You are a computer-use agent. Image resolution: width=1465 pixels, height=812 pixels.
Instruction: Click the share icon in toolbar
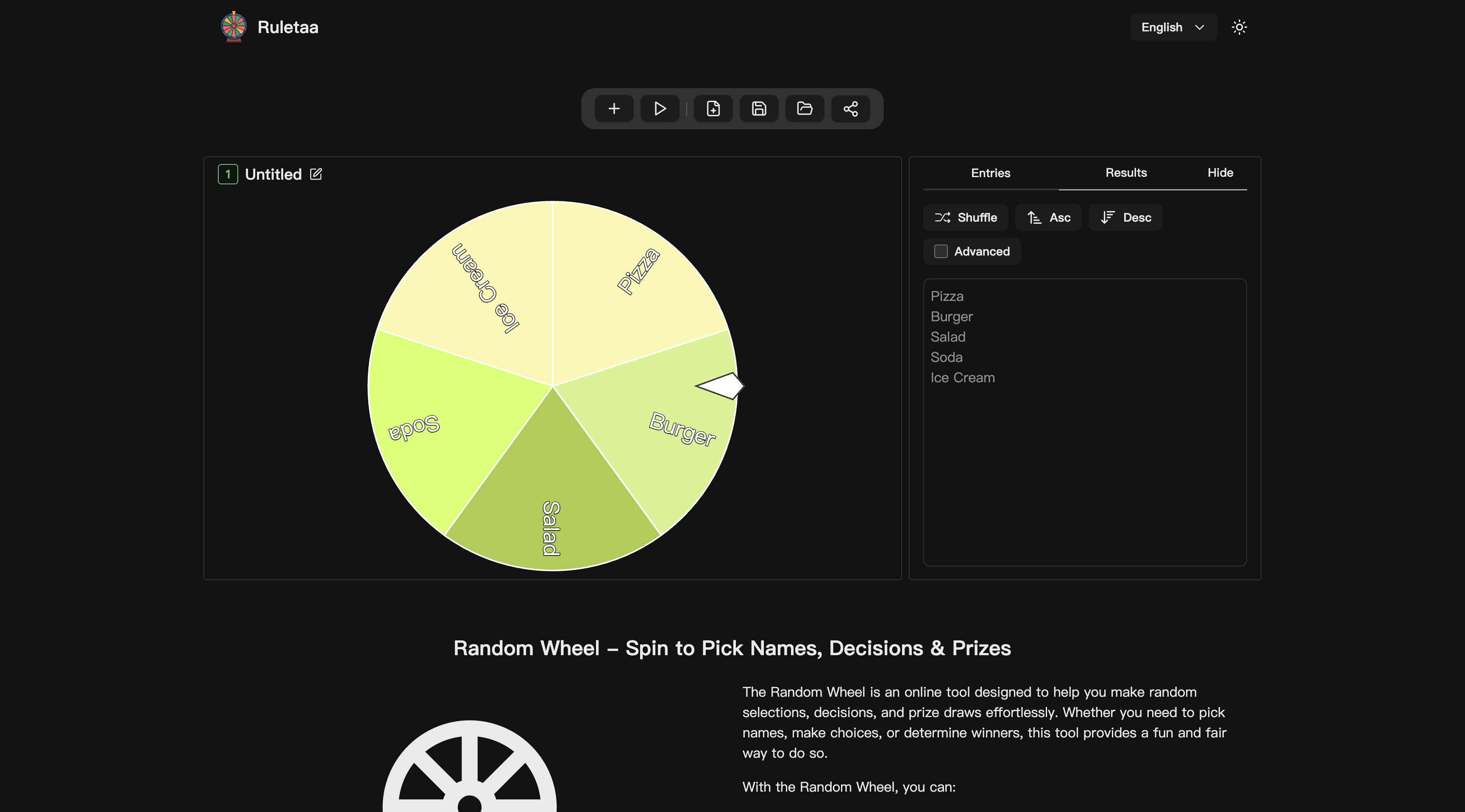(x=850, y=108)
